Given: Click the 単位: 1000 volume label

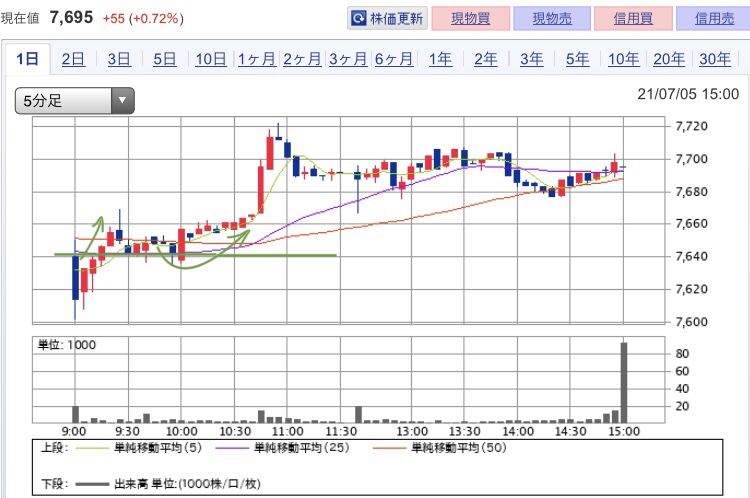Looking at the screenshot, I should 66,345.
